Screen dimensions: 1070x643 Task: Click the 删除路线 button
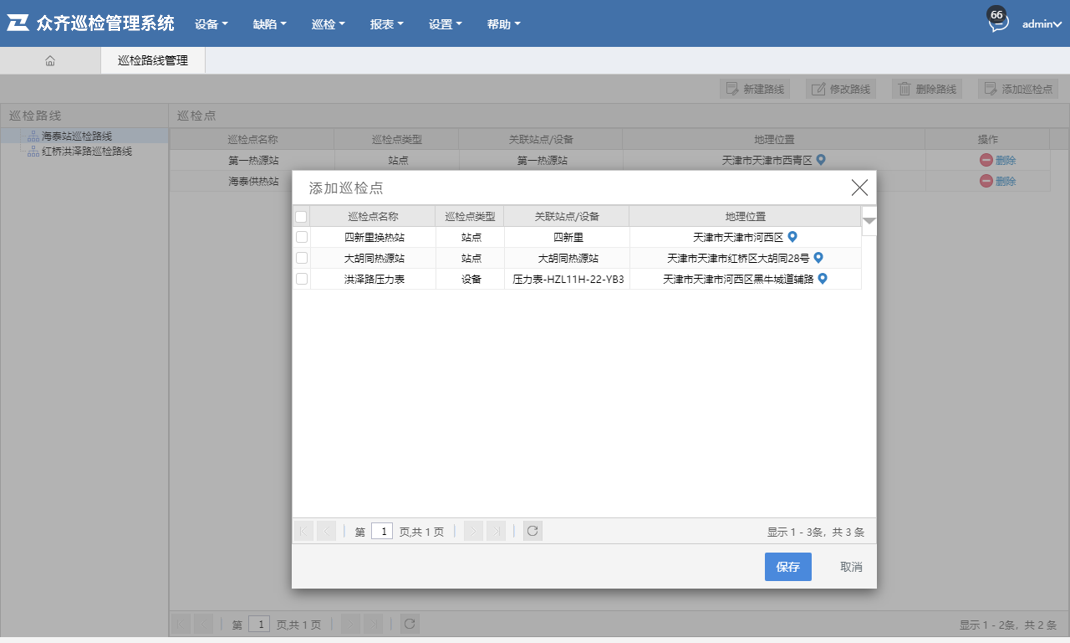click(x=927, y=89)
